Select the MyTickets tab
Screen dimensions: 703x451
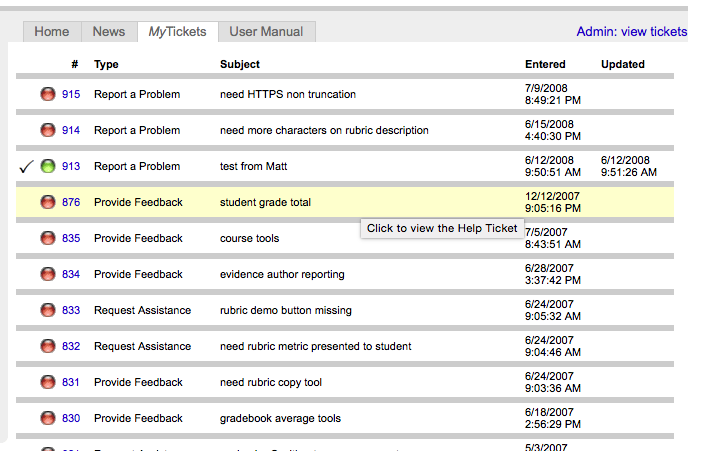click(x=177, y=31)
